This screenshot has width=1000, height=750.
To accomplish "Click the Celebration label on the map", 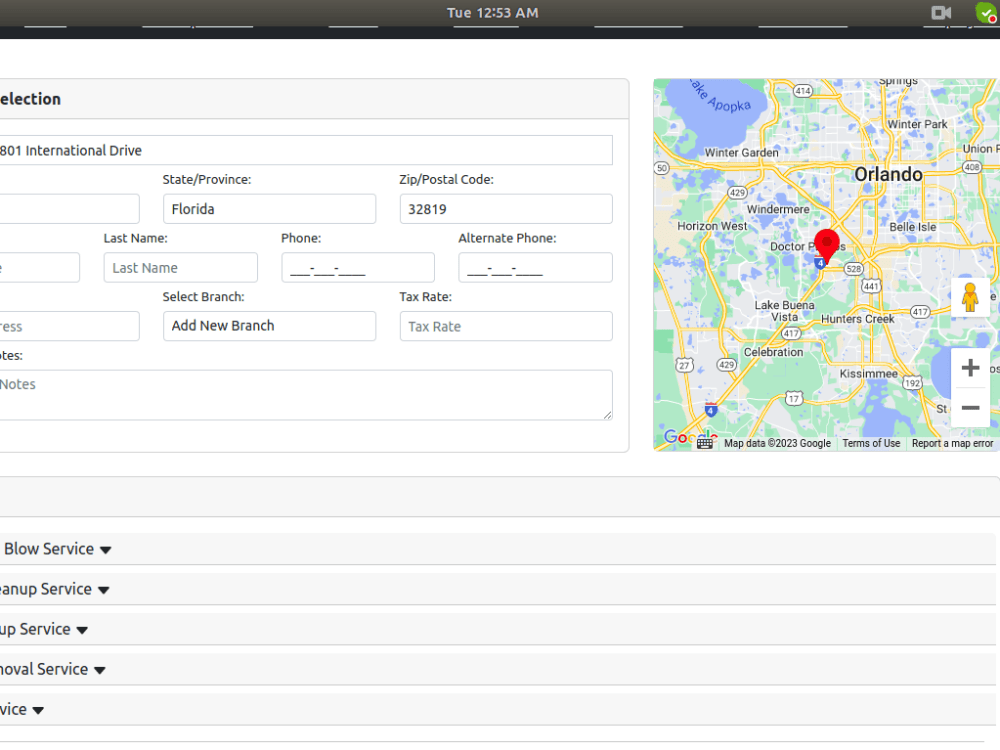I will point(773,352).
